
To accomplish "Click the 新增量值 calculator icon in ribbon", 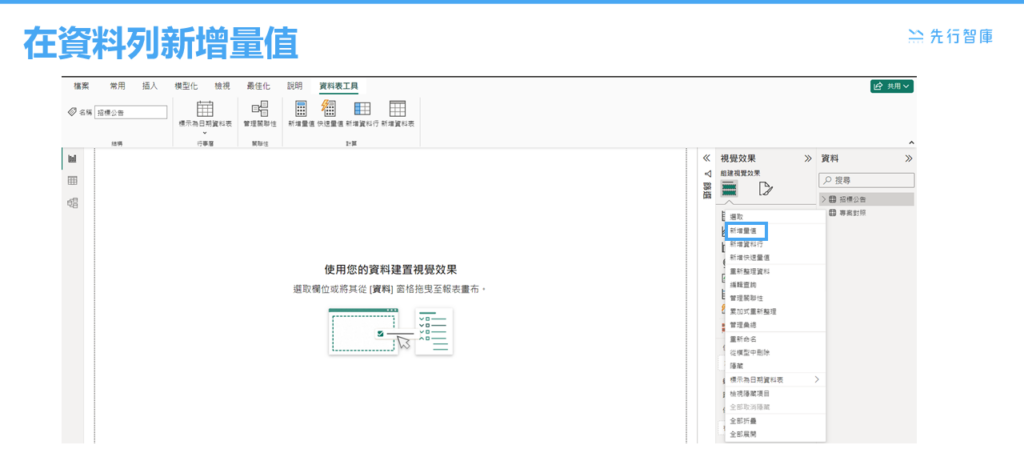I will click(301, 108).
